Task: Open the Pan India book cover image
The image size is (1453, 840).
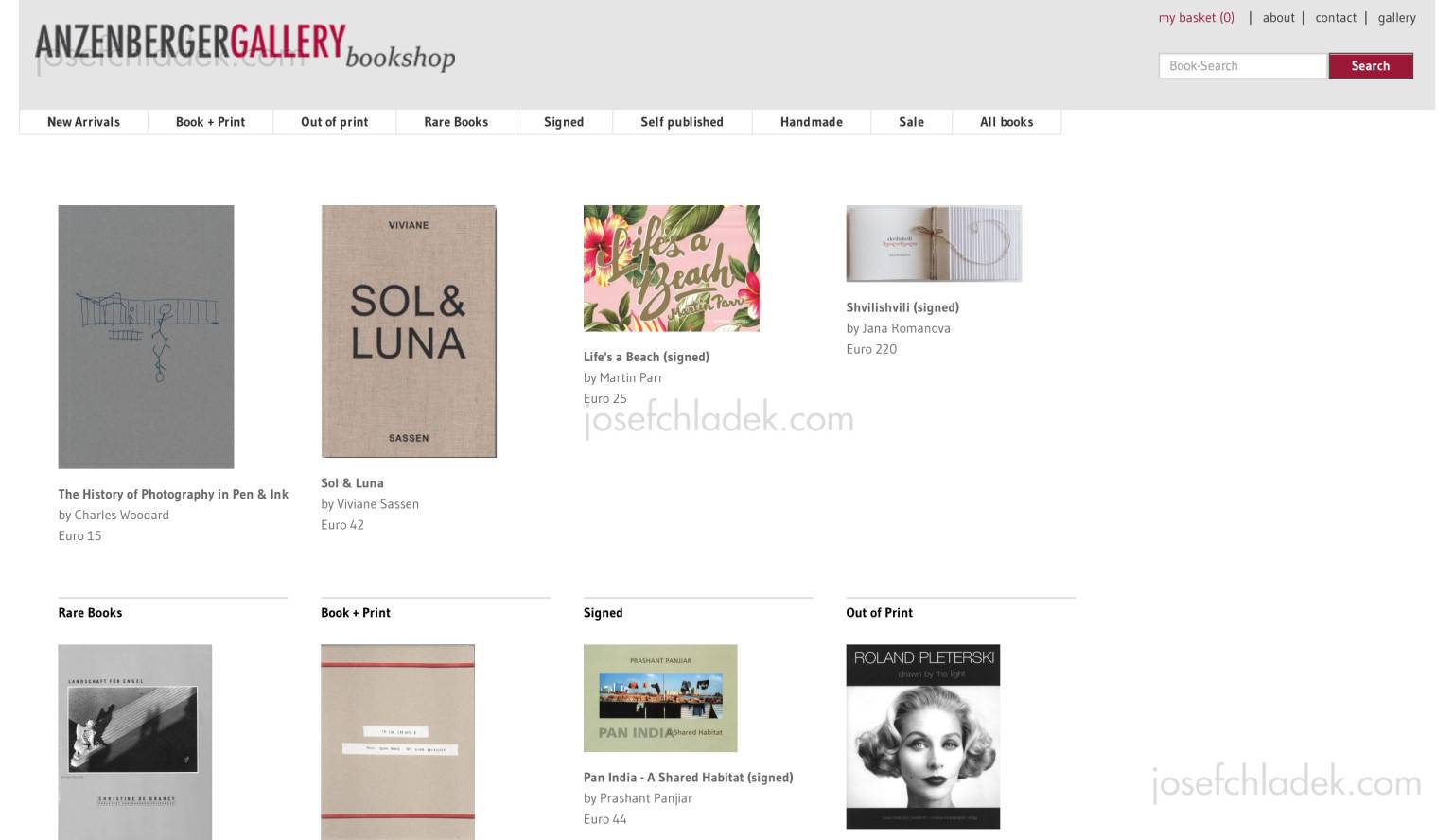Action: [660, 698]
